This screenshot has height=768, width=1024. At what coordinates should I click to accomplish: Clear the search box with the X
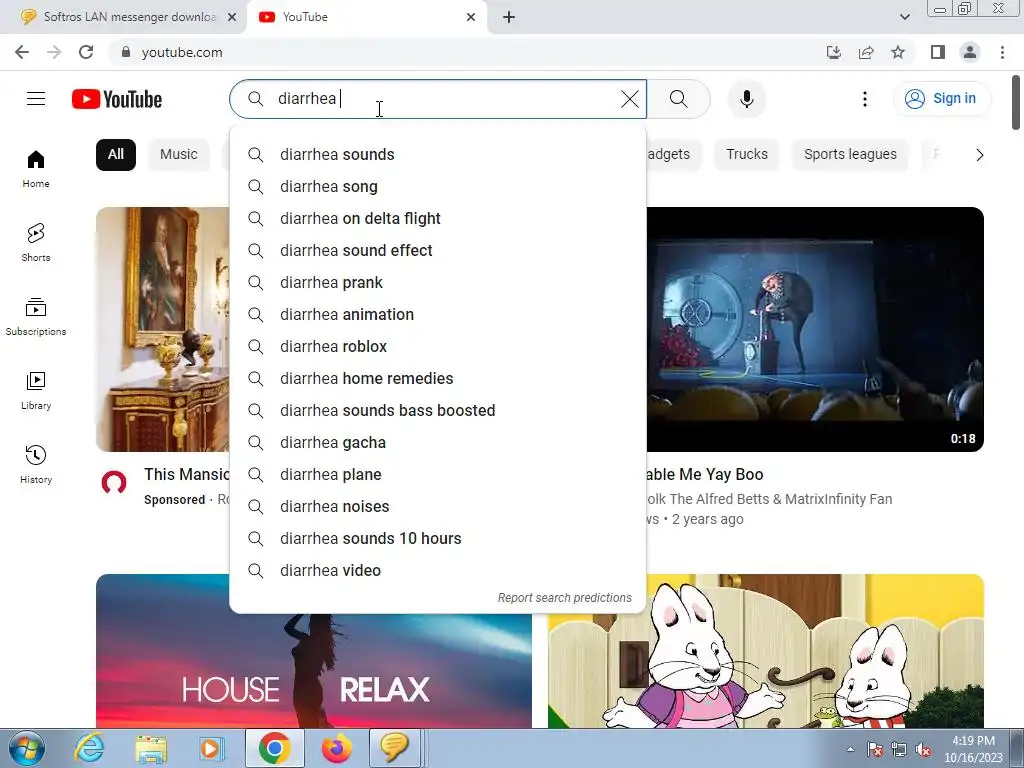pos(630,99)
